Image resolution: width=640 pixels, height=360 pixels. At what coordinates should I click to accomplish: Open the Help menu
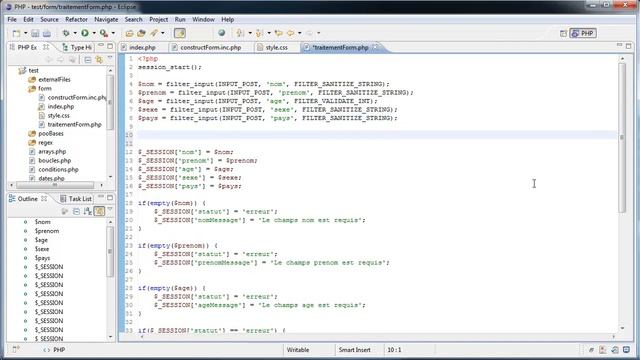click(x=228, y=19)
